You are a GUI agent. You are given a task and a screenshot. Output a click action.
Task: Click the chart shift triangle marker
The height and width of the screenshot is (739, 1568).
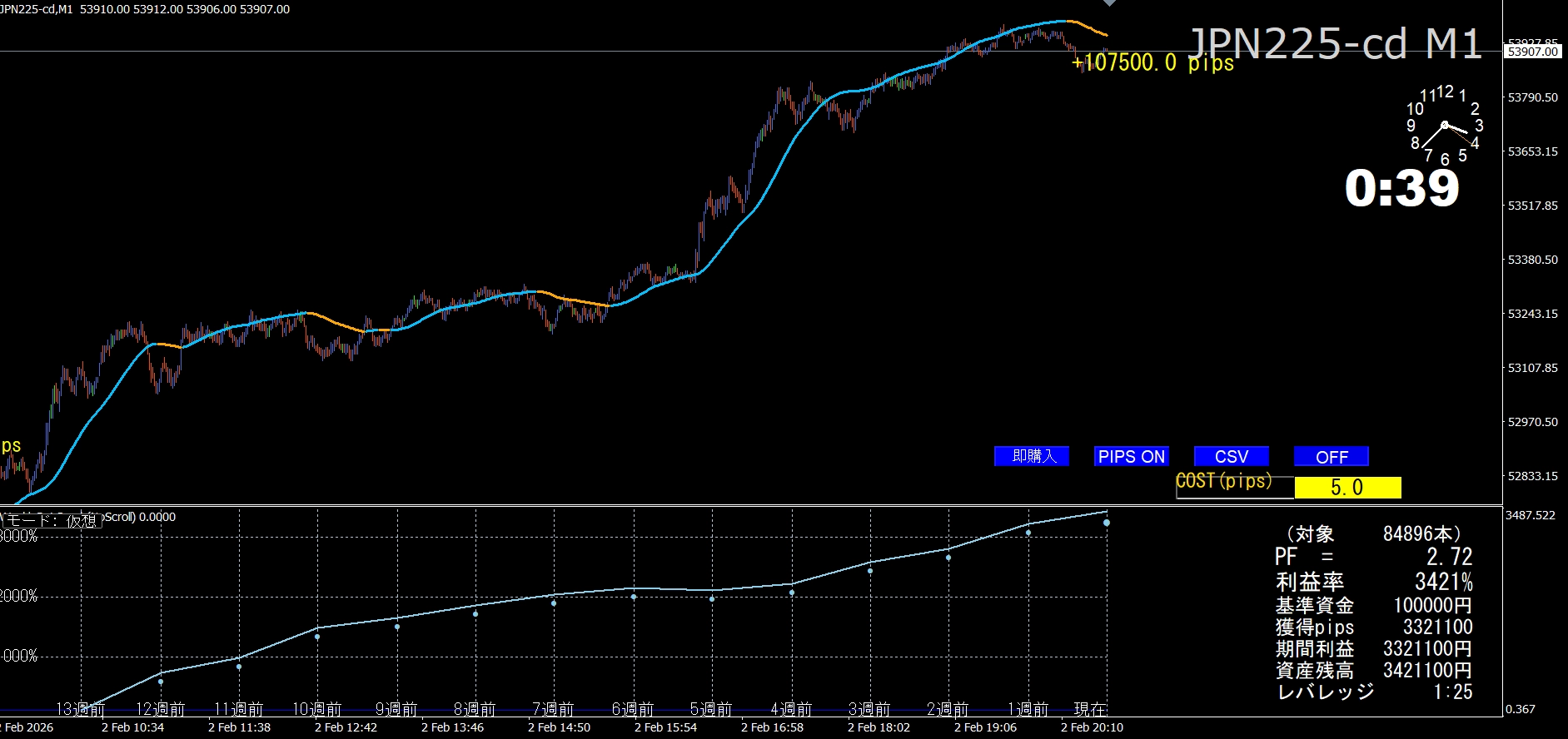pos(1109,3)
